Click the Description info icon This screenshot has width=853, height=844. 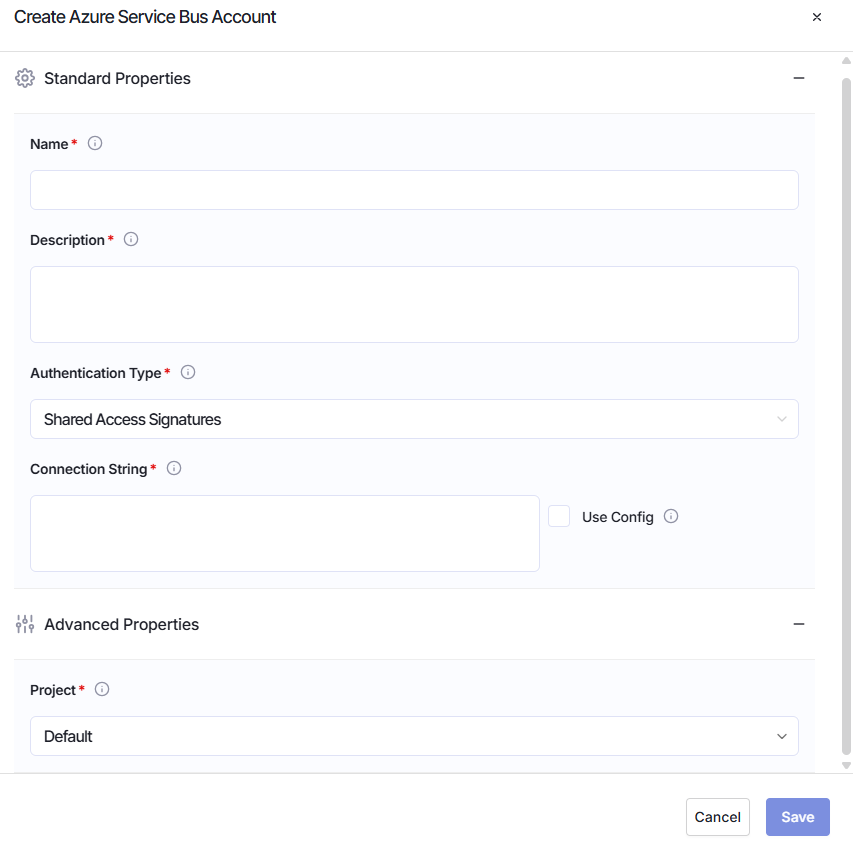(131, 239)
